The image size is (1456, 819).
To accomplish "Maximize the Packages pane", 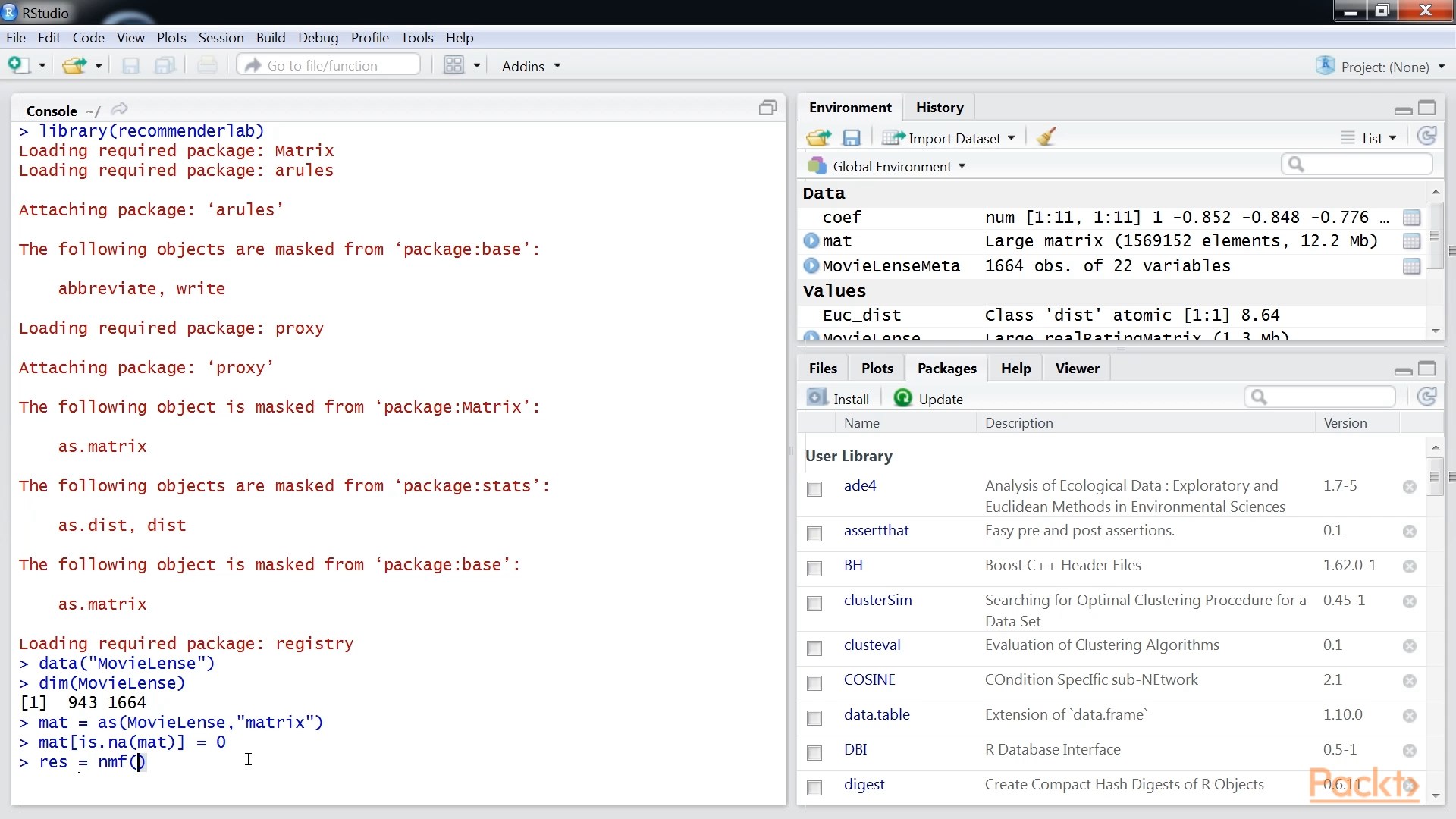I will coord(1427,369).
